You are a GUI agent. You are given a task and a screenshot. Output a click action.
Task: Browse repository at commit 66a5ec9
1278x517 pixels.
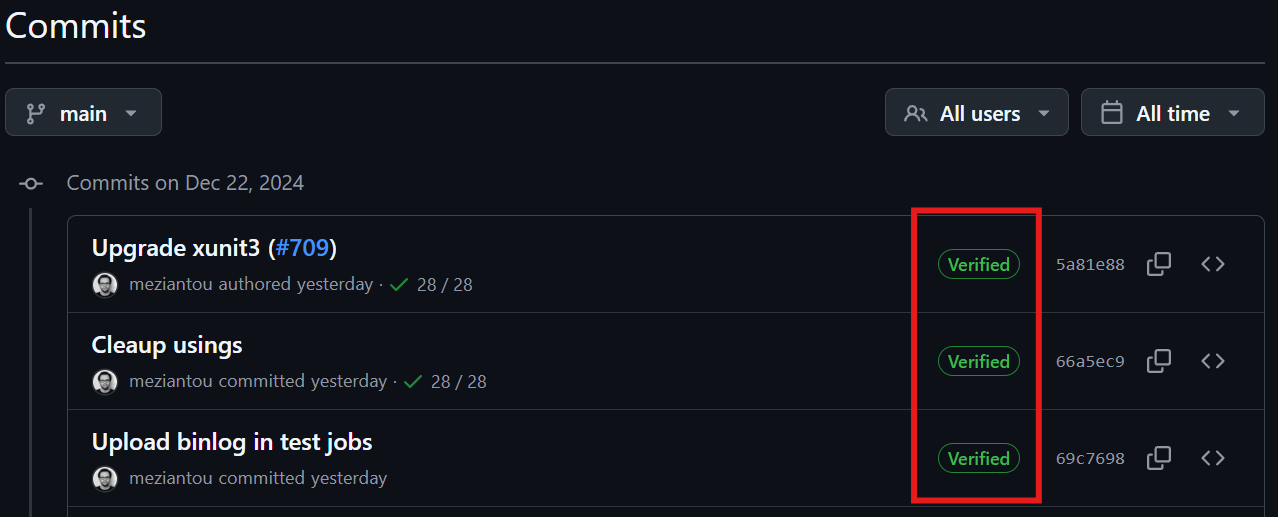click(x=1213, y=361)
